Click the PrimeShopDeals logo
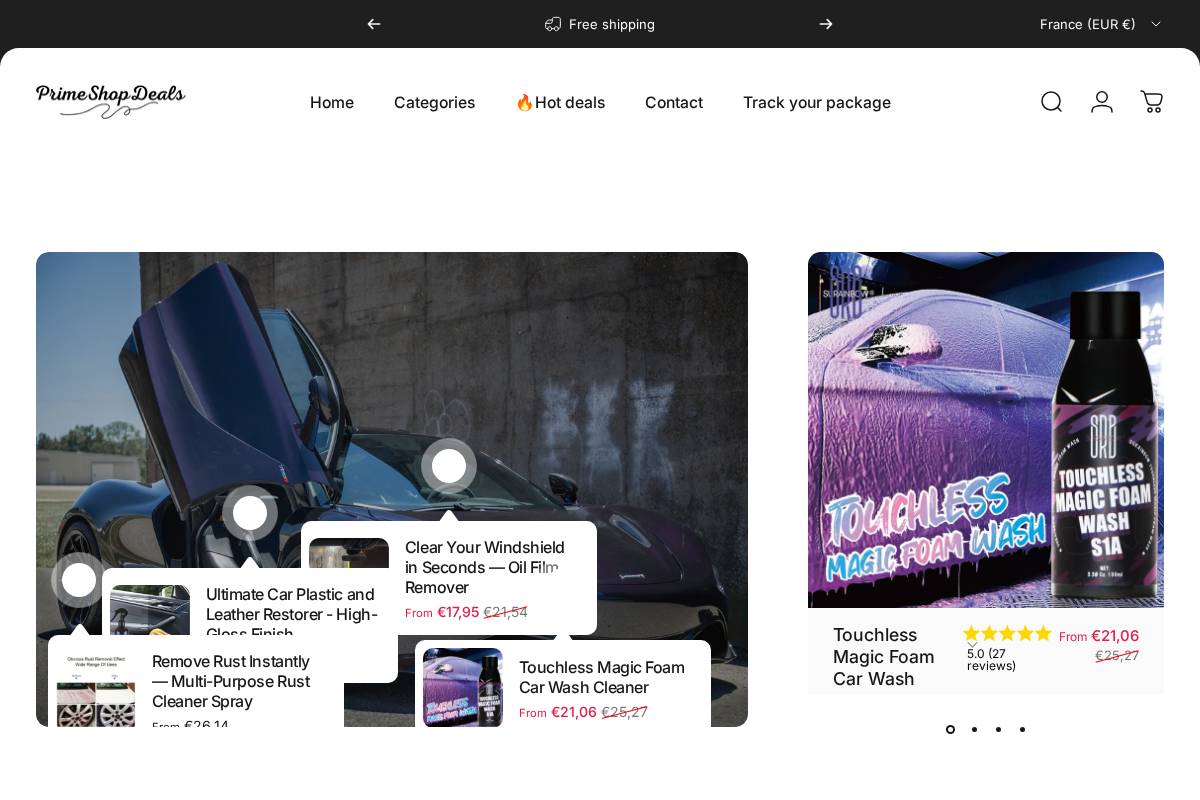 point(111,101)
